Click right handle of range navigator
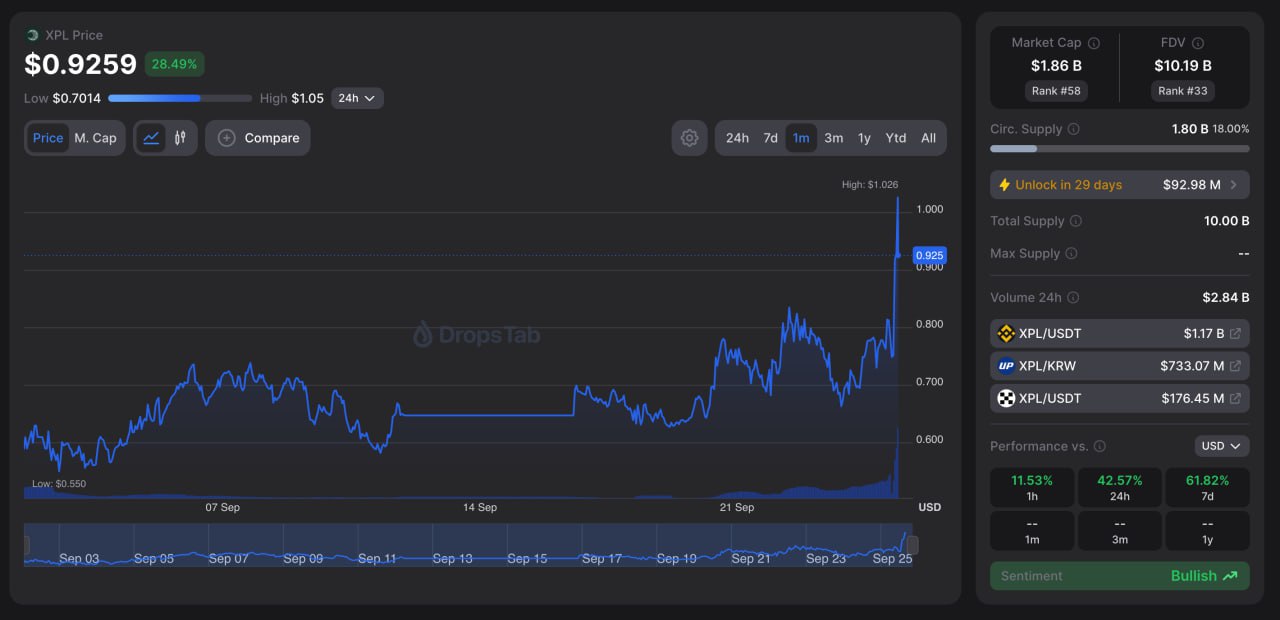This screenshot has width=1280, height=620. tap(912, 545)
